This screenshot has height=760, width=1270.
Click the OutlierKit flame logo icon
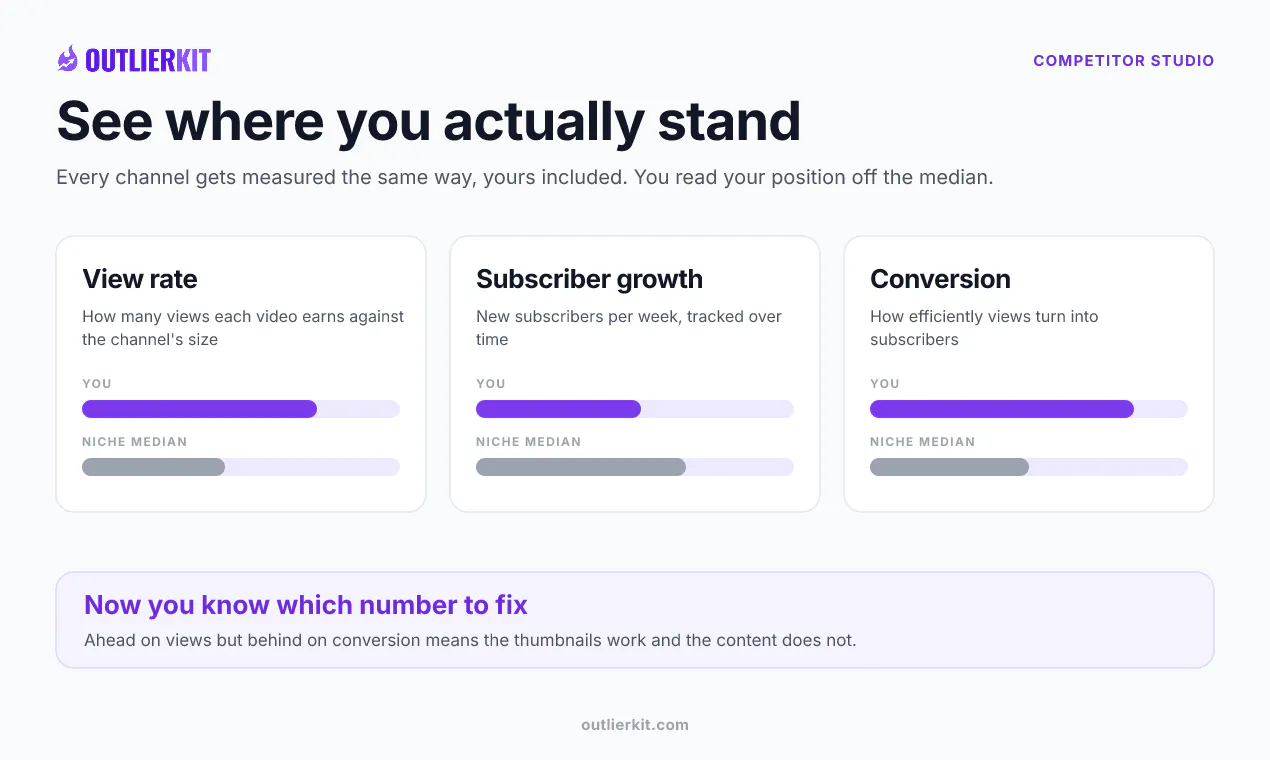[67, 60]
